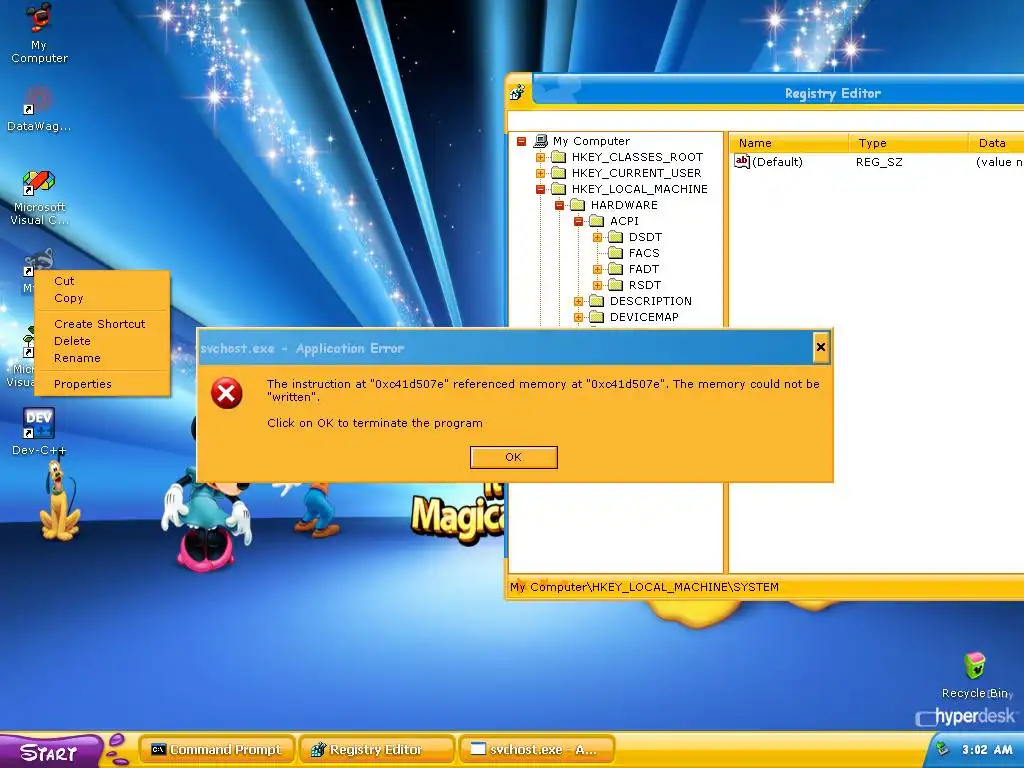Image resolution: width=1024 pixels, height=768 pixels.
Task: Click the HKEY_CURRENT_USER folder icon
Action: point(558,173)
